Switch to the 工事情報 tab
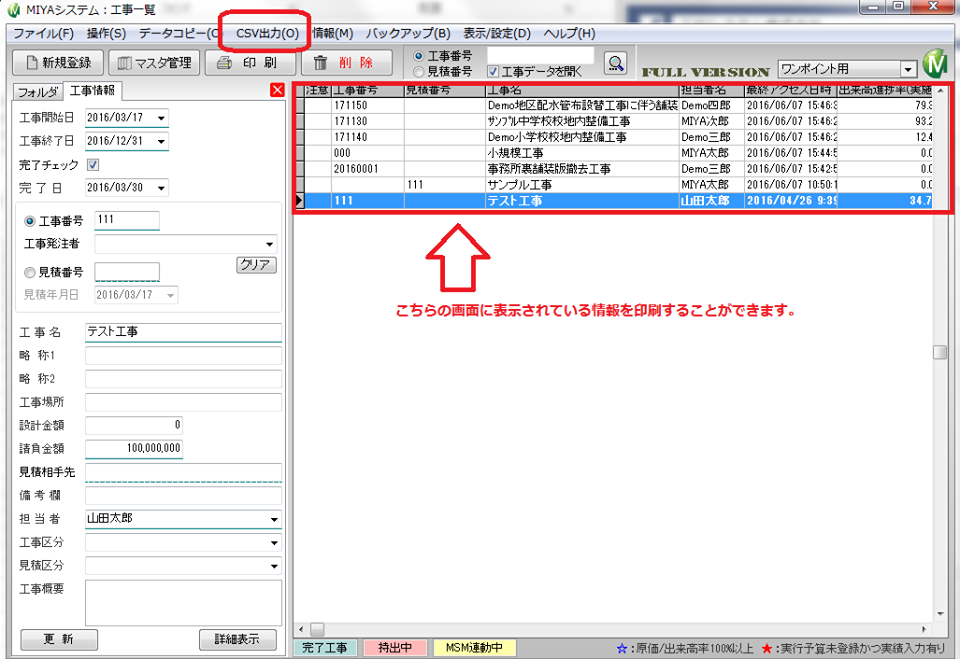The height and width of the screenshot is (659, 960). 92,91
